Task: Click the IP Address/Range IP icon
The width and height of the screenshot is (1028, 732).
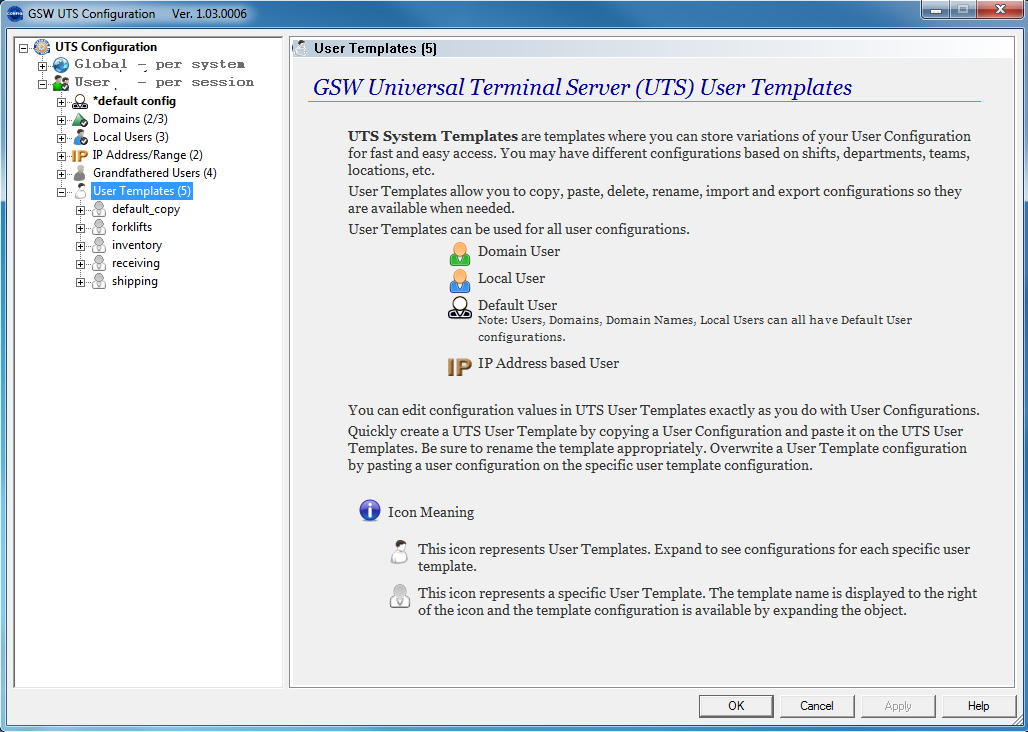Action: 80,156
